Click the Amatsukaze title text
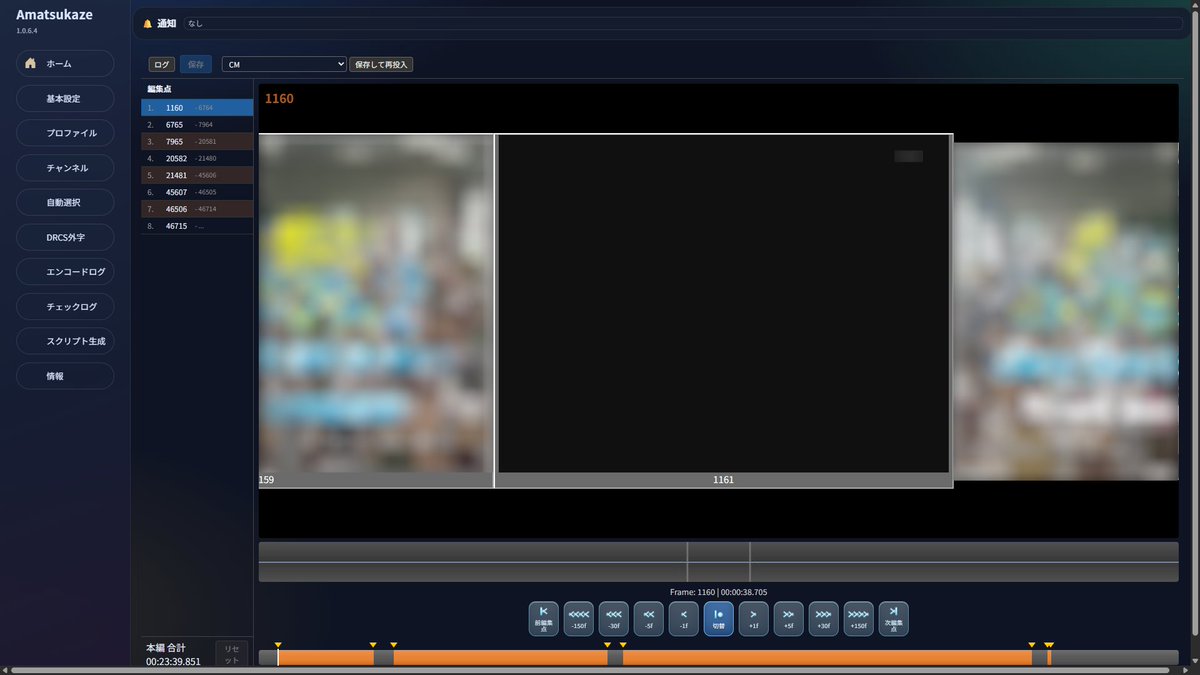 pyautogui.click(x=56, y=14)
